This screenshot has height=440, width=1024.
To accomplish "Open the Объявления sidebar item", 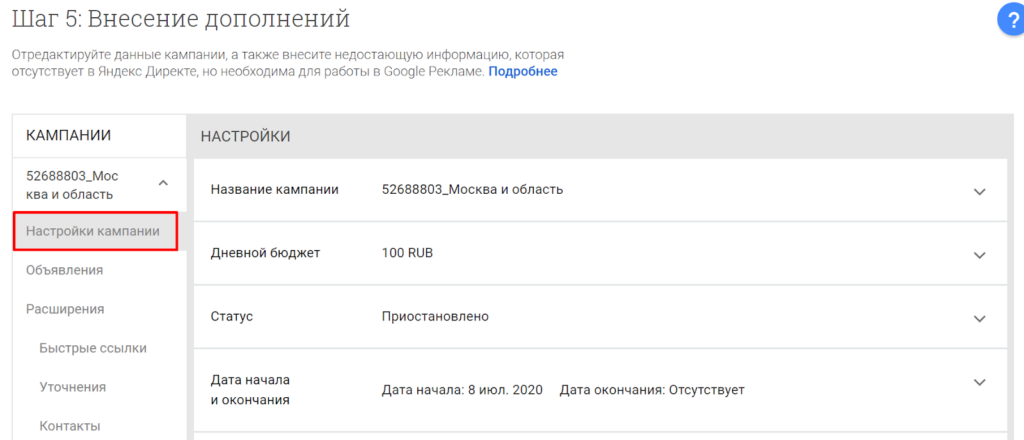I will [64, 270].
